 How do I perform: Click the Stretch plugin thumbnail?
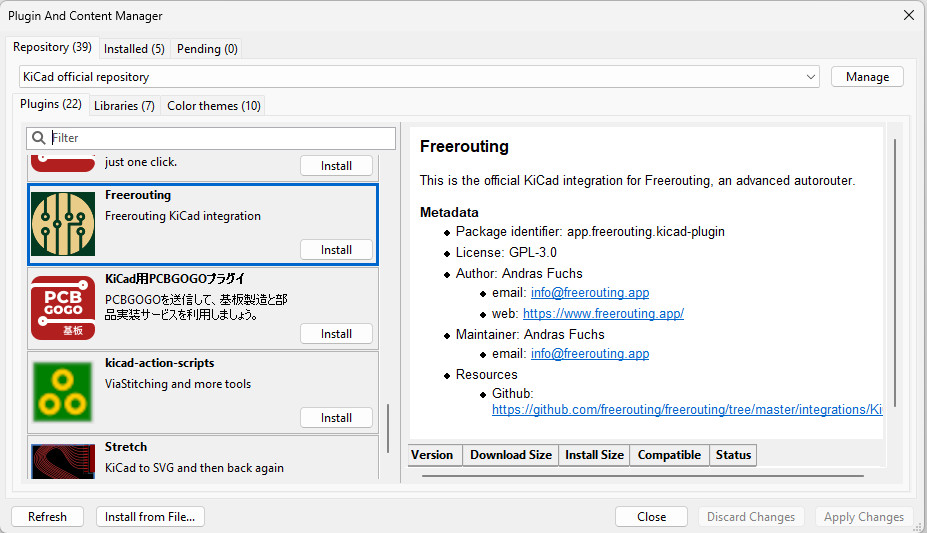click(63, 461)
